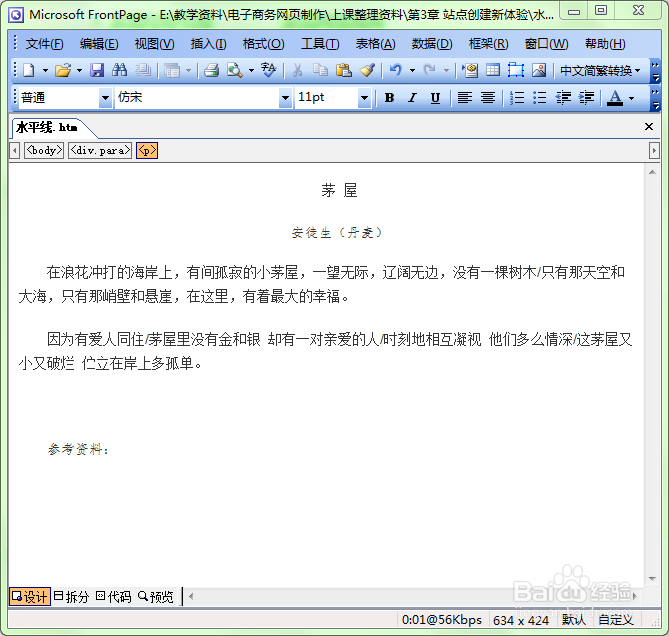The width and height of the screenshot is (669, 636).
Task: Open the 插入(I) menu
Action: click(208, 44)
